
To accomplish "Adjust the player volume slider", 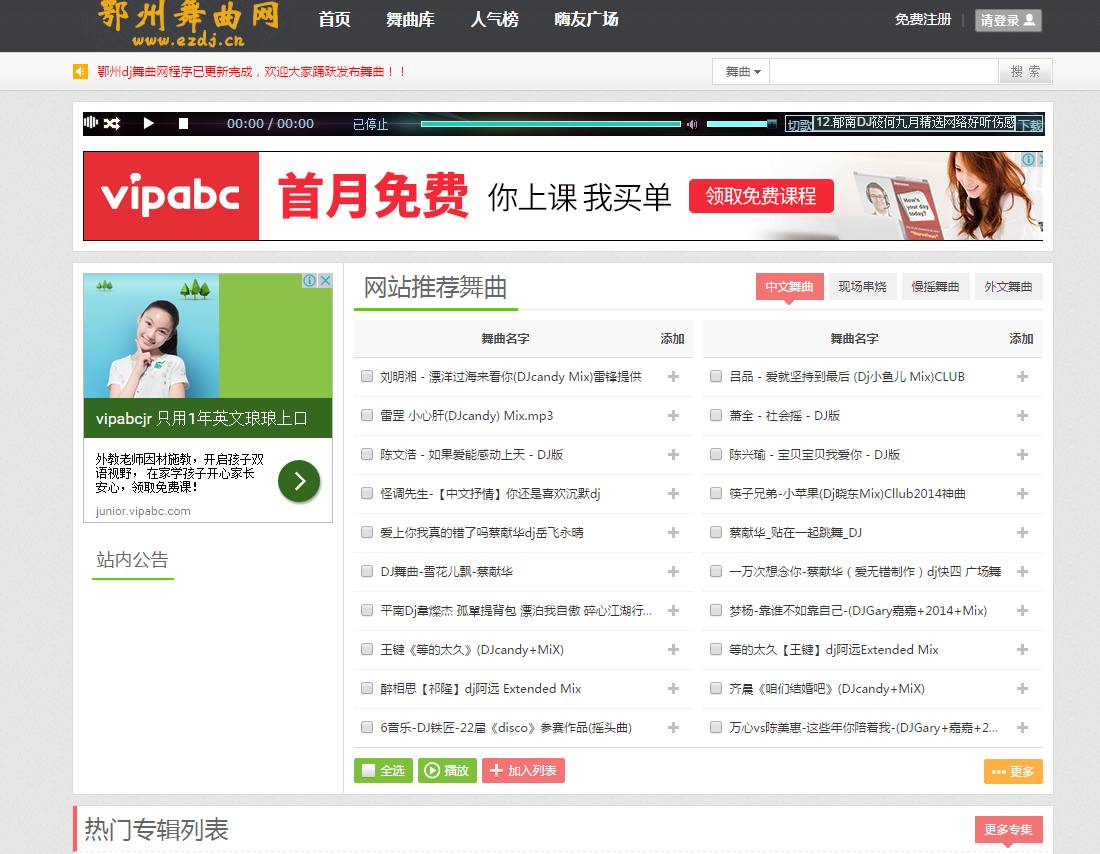I will [x=740, y=124].
